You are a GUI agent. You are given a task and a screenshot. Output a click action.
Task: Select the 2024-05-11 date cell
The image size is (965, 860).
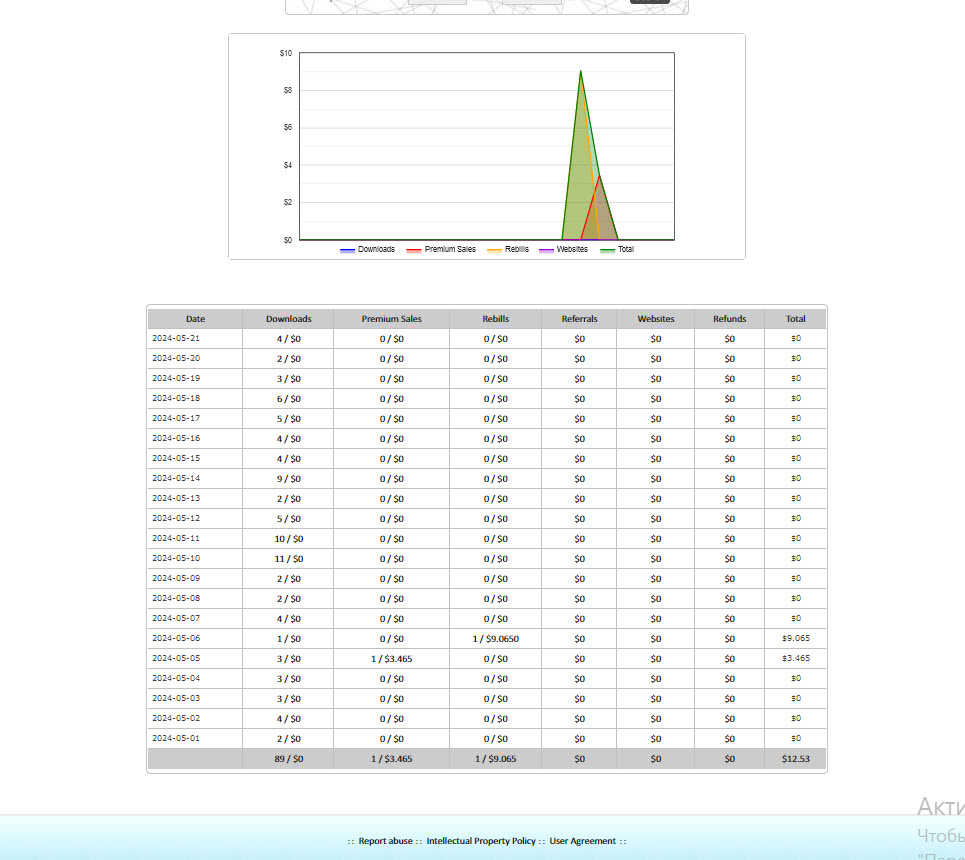pos(195,539)
